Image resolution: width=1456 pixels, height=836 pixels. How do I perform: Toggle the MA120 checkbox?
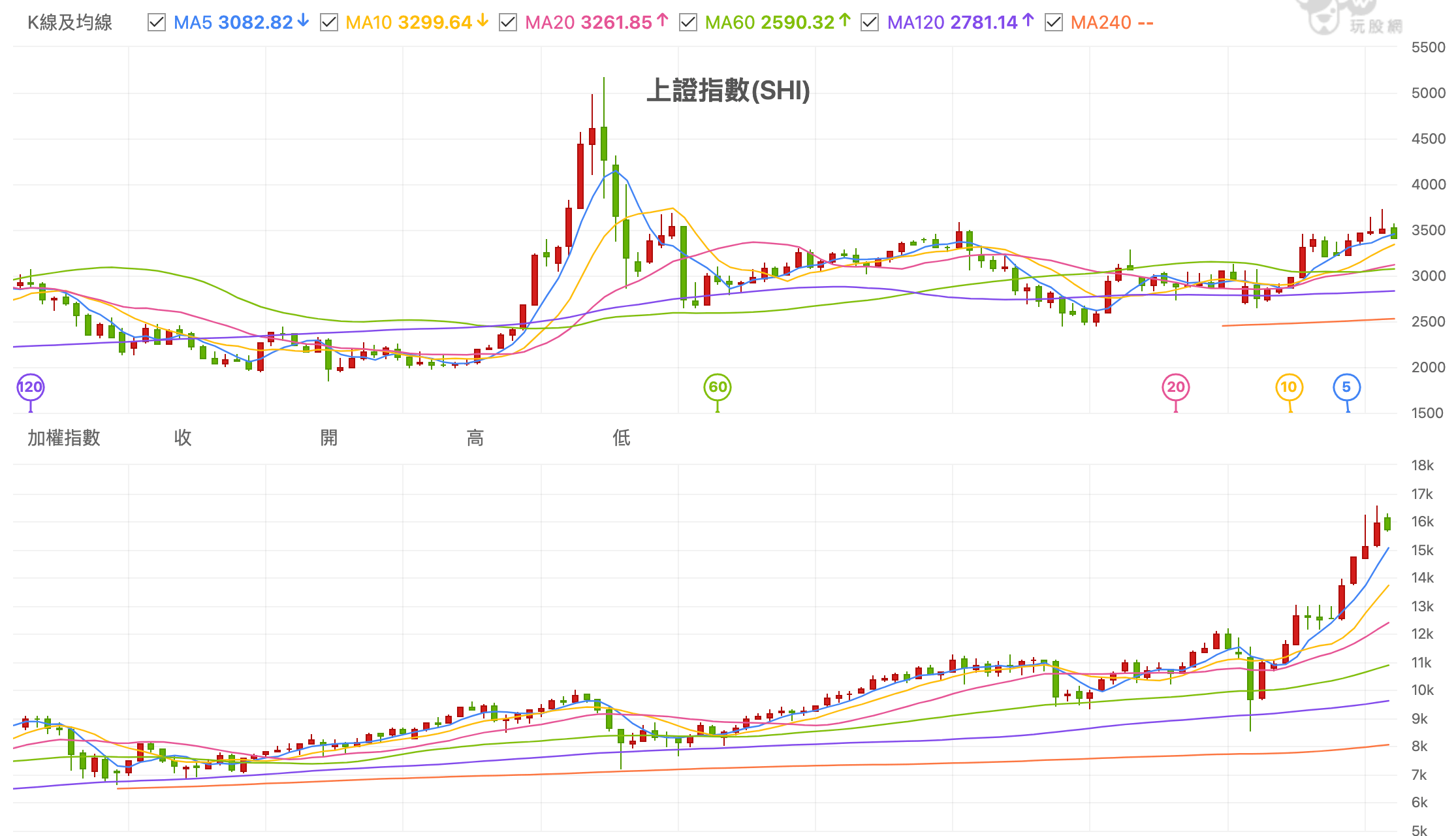(870, 23)
